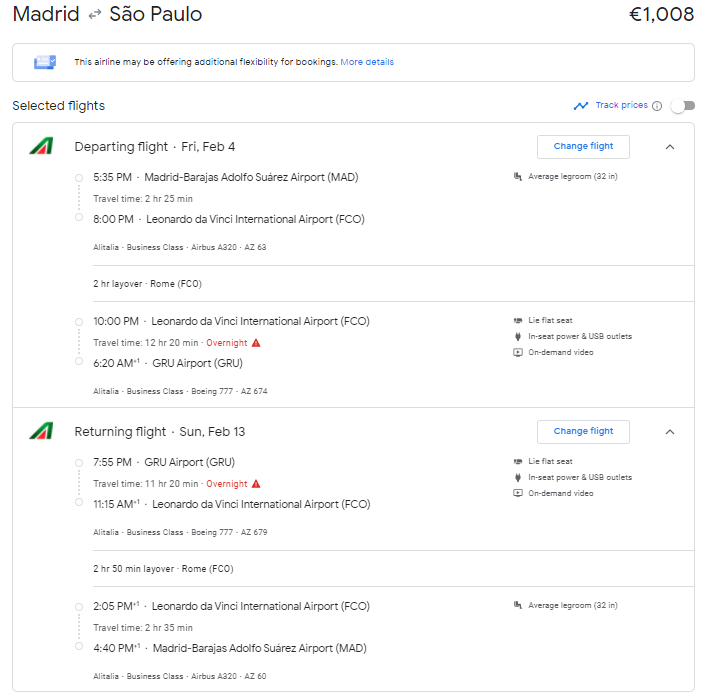Click departing In-seat power & USB outlets icon
The image size is (706, 699).
(x=518, y=337)
